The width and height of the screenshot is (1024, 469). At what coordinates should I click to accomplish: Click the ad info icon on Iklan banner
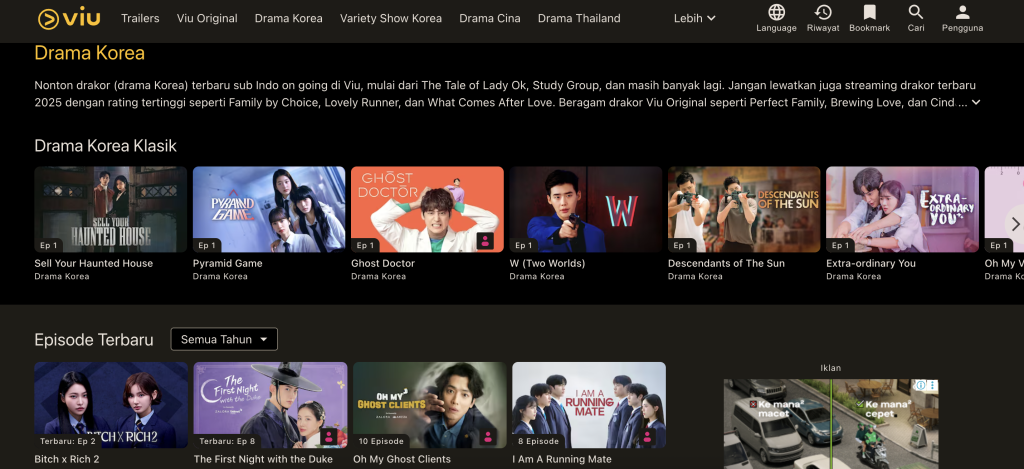point(921,385)
